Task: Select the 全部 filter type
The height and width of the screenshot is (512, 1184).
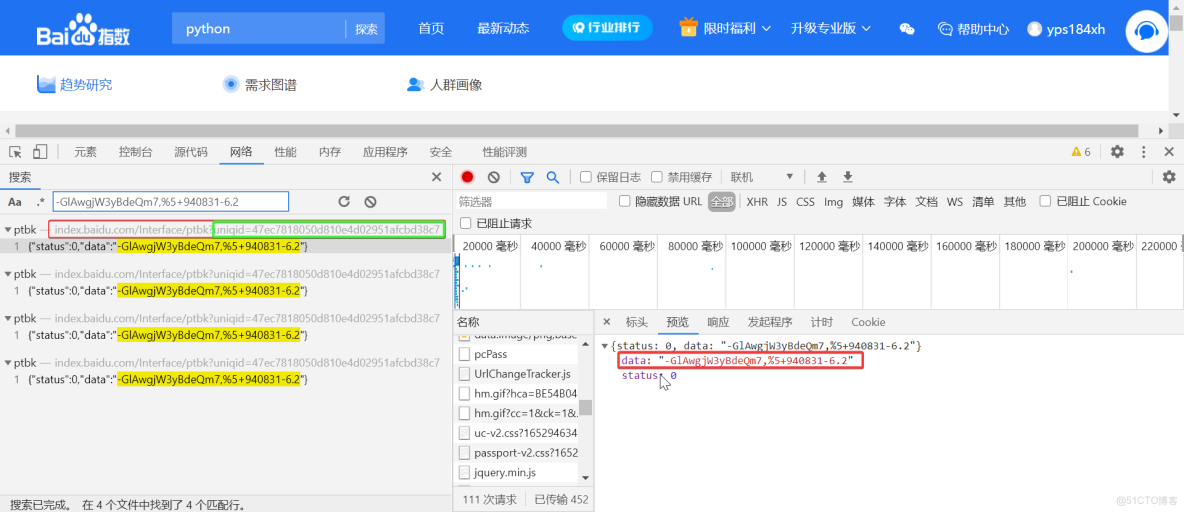Action: [x=722, y=202]
